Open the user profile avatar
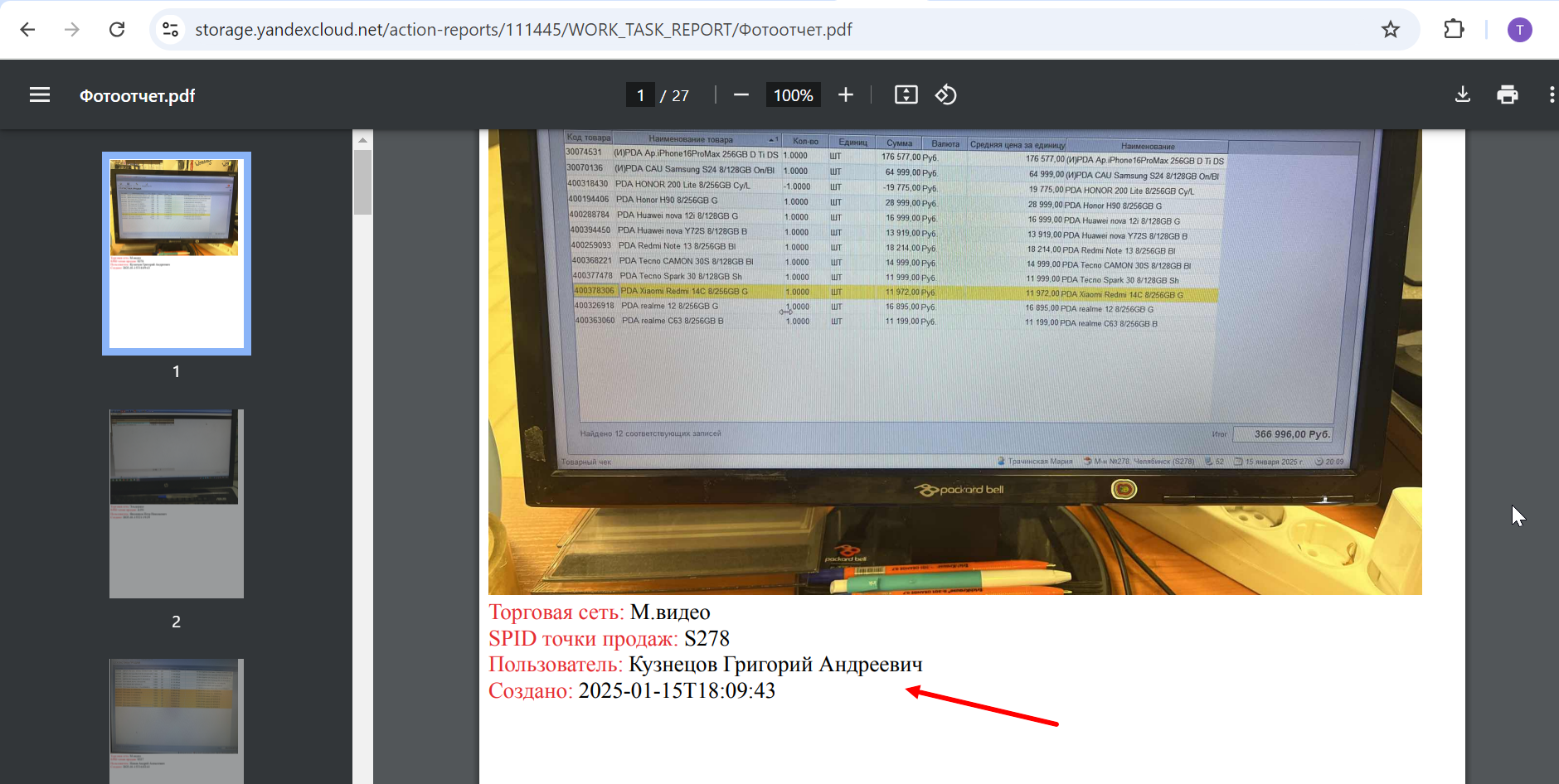The image size is (1559, 784). (x=1519, y=30)
